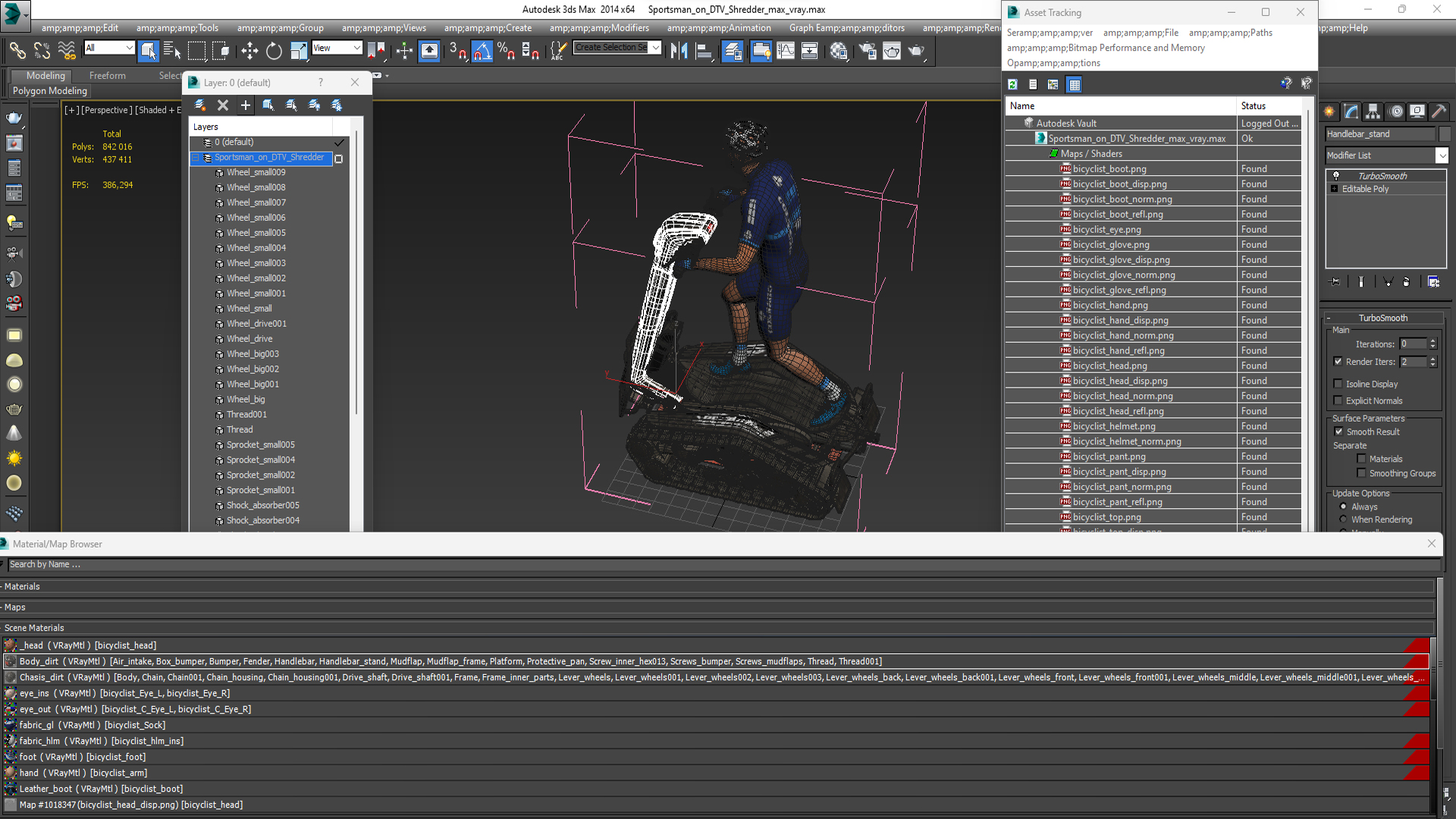Click Delete layer X icon in Layer dialog
This screenshot has height=819, width=1456.
223,105
